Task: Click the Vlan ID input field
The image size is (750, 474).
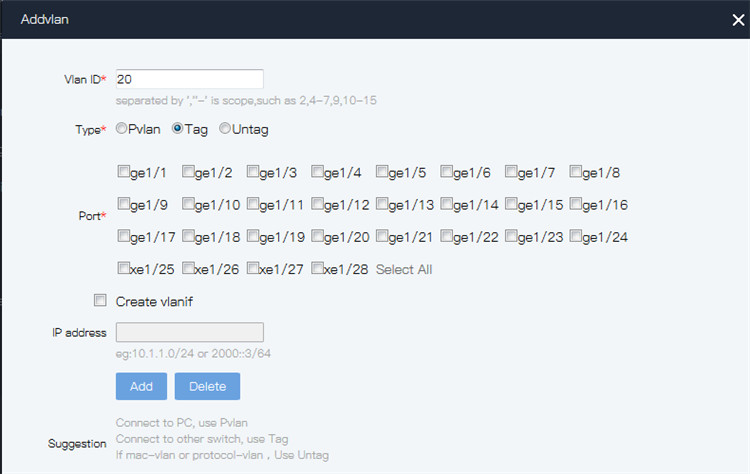Action: point(189,79)
